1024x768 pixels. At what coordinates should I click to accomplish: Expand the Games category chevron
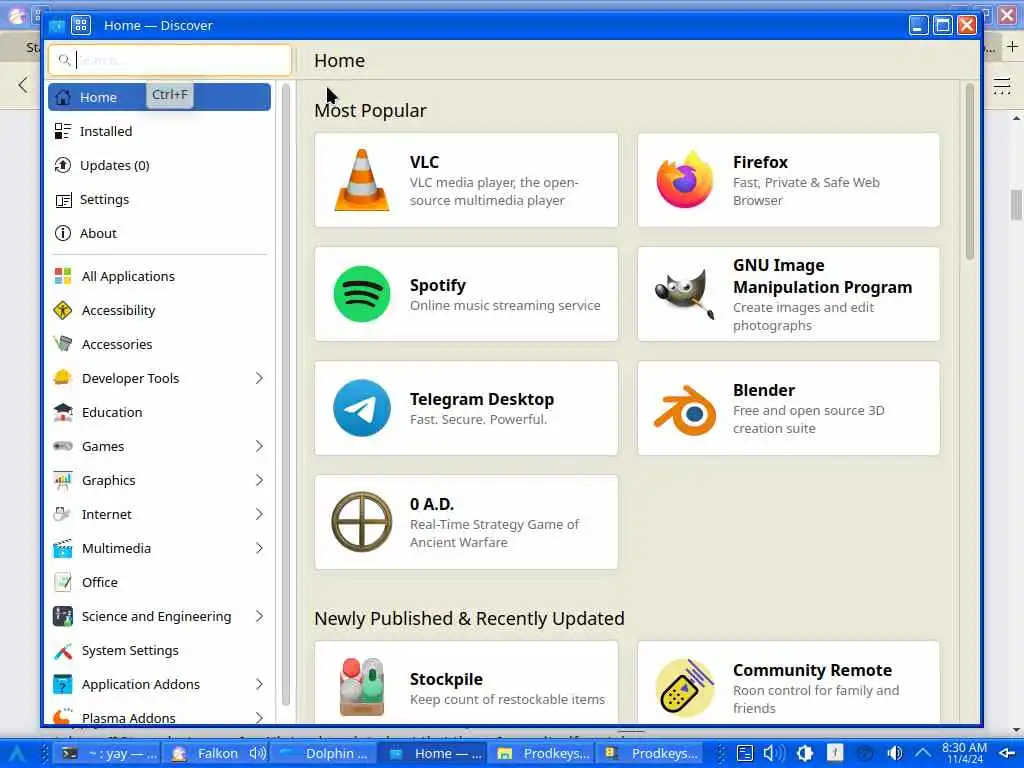(259, 446)
